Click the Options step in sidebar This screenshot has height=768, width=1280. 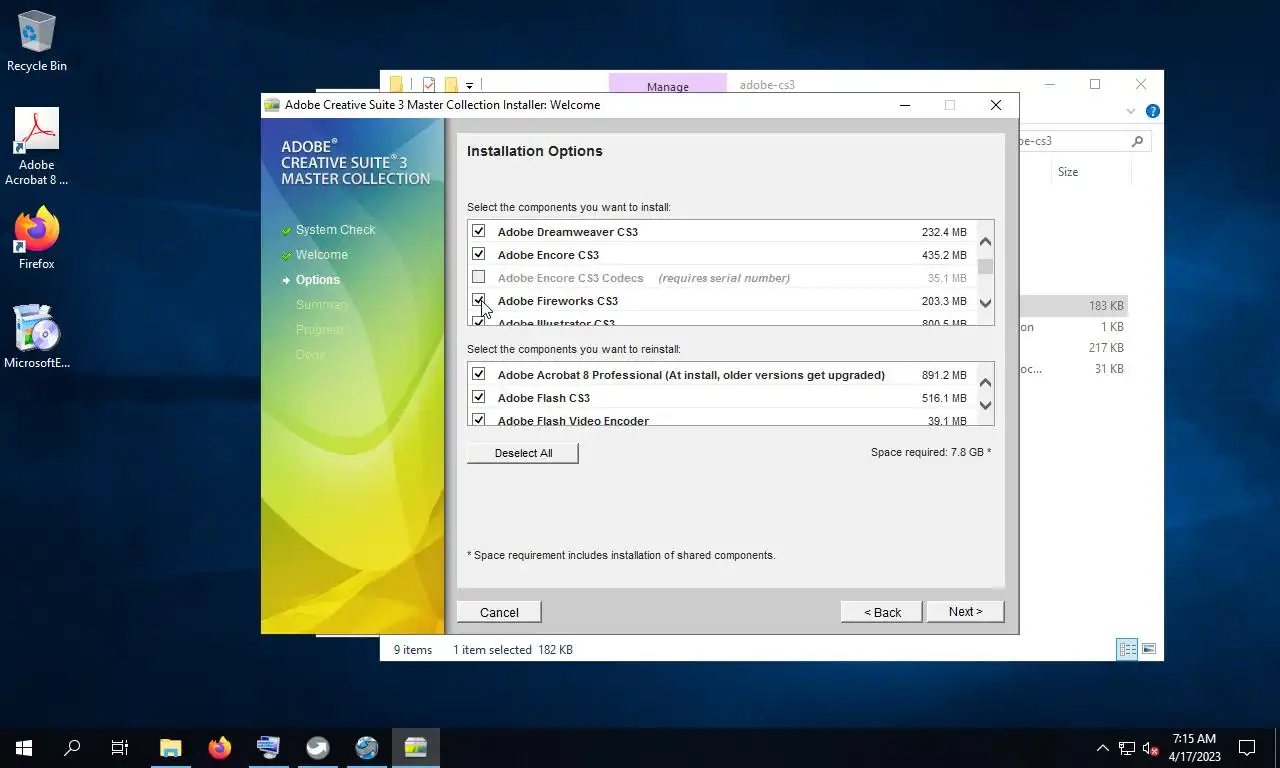[x=317, y=280]
